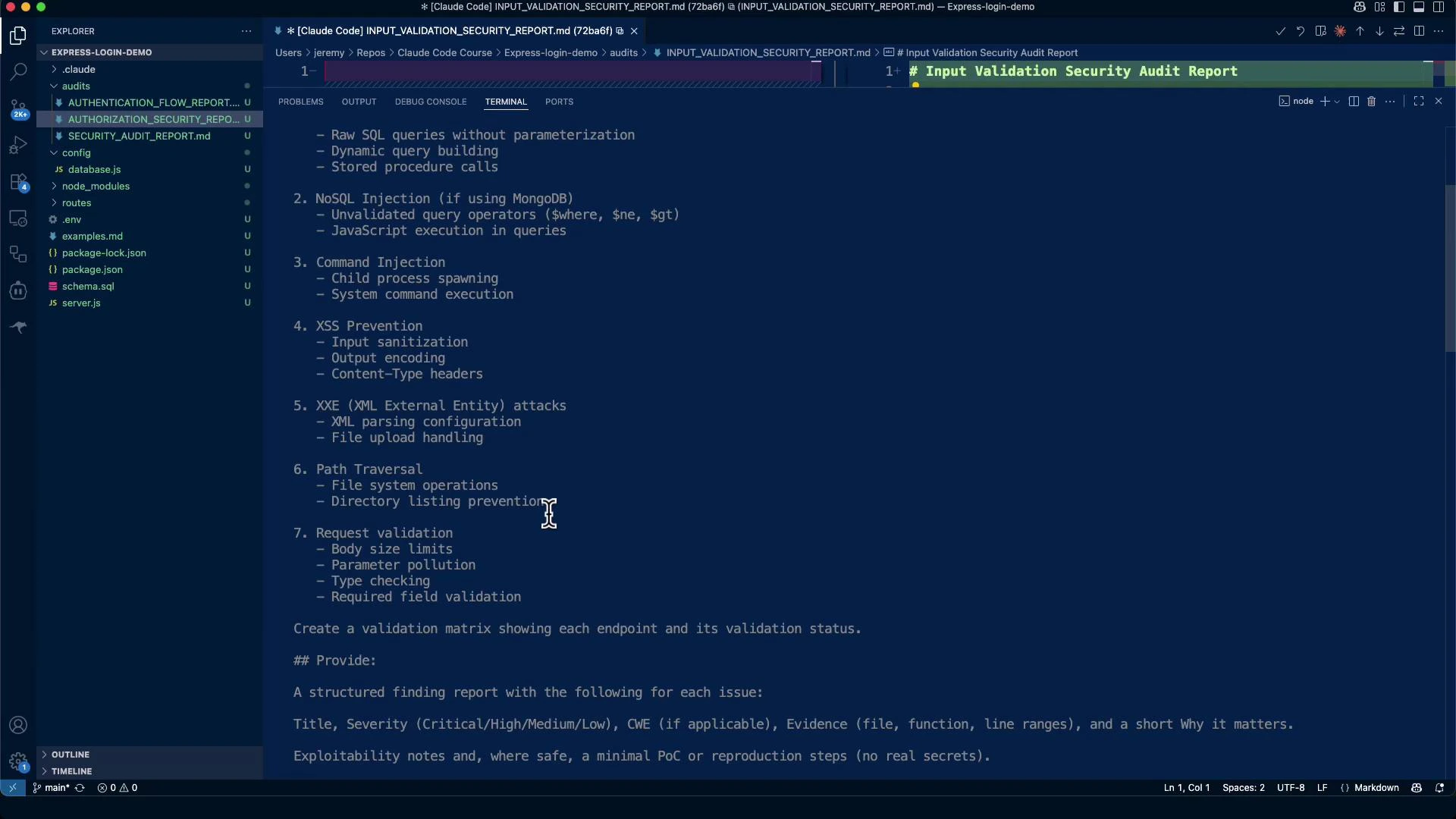Open Source Control view with 2K+ badge
Image resolution: width=1456 pixels, height=819 pixels.
coord(18,108)
